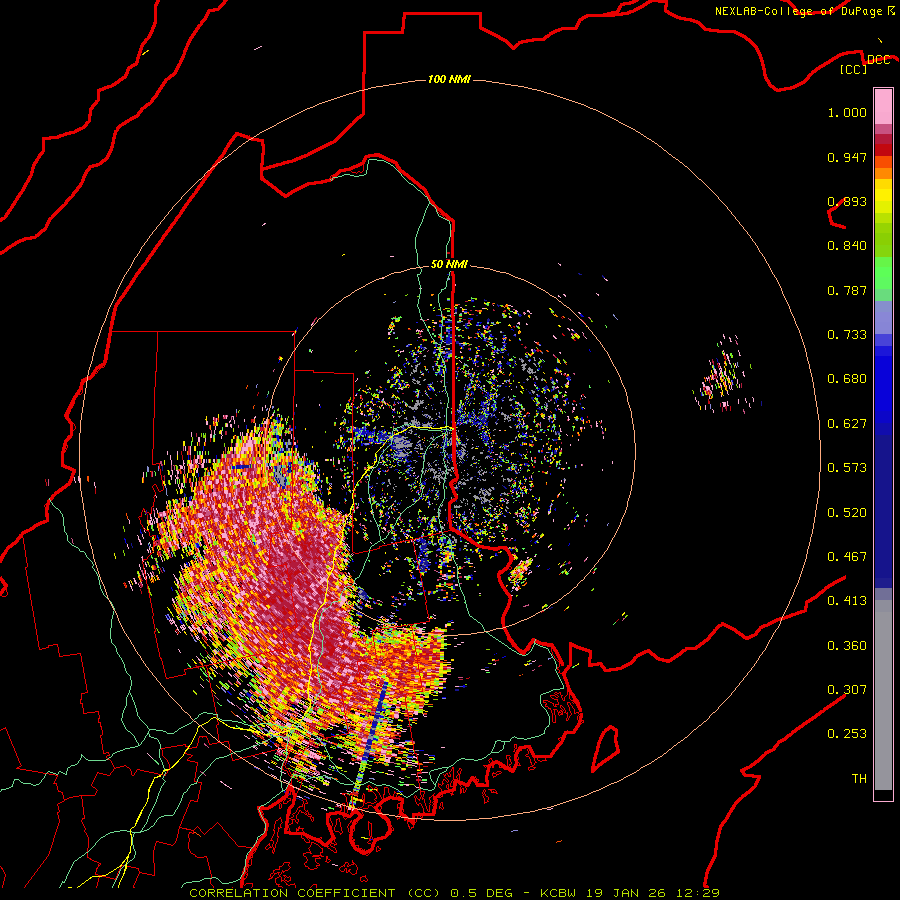Image resolution: width=900 pixels, height=900 pixels.
Task: Click the 0.360 legend value
Action: [x=847, y=646]
